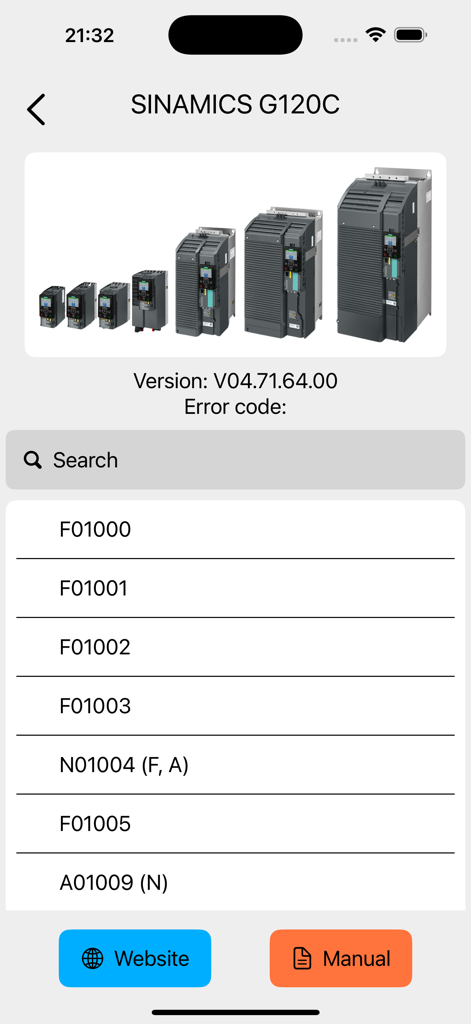The height and width of the screenshot is (1024, 471).
Task: Click the Search error code field
Action: (235, 460)
